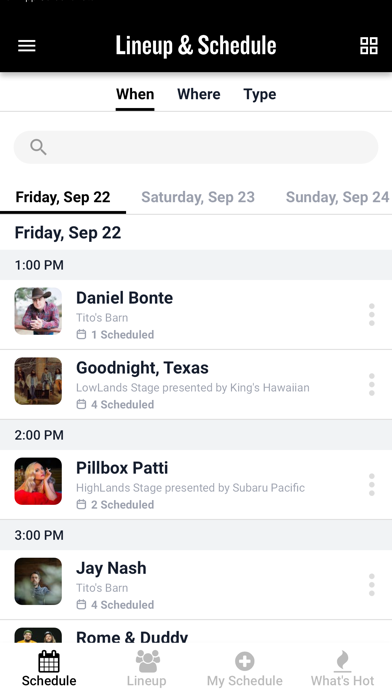Switch to Sunday, Sep 24 tab
This screenshot has width=392, height=696.
[337, 197]
